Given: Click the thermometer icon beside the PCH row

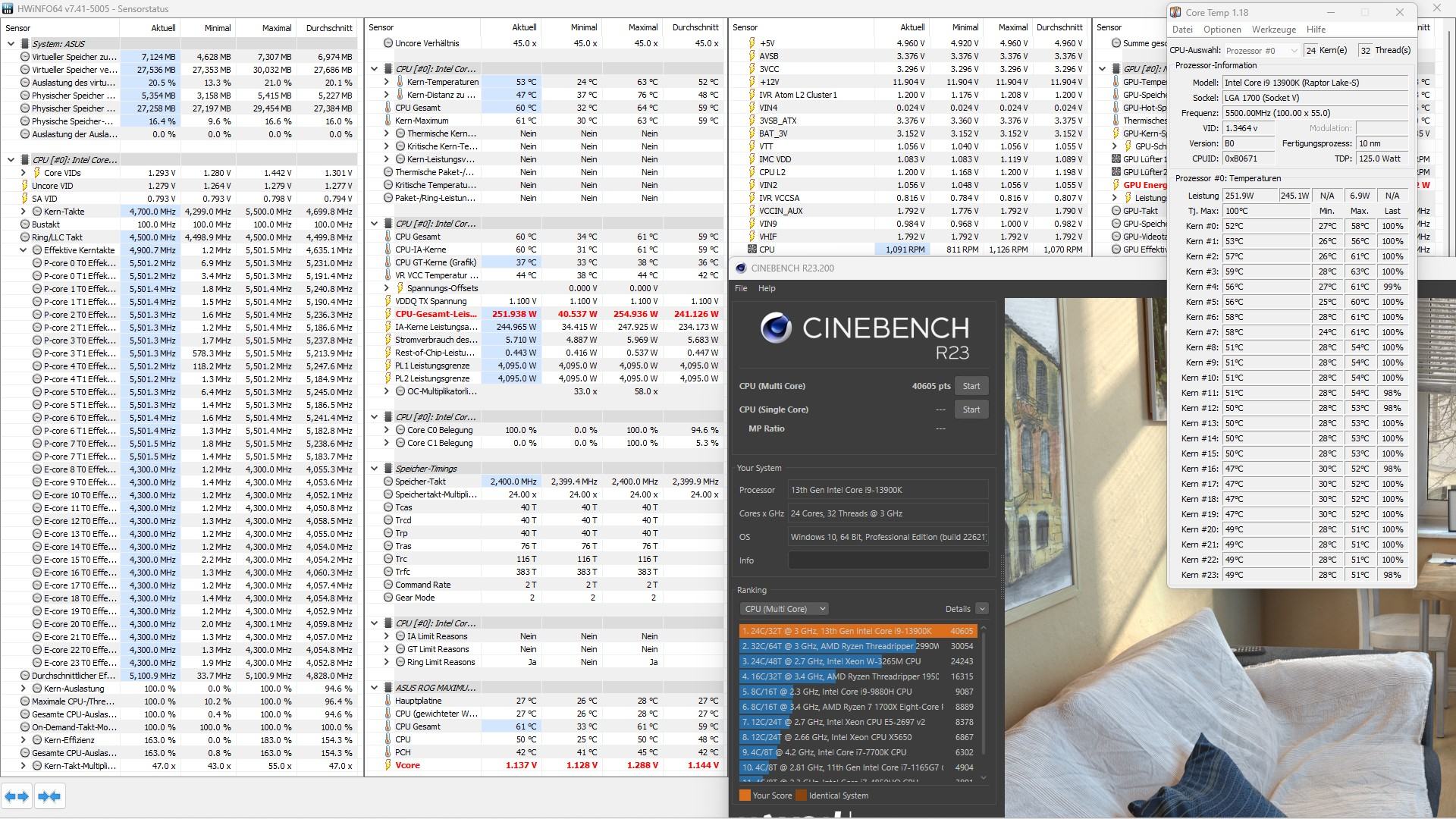Looking at the screenshot, I should click(x=388, y=752).
